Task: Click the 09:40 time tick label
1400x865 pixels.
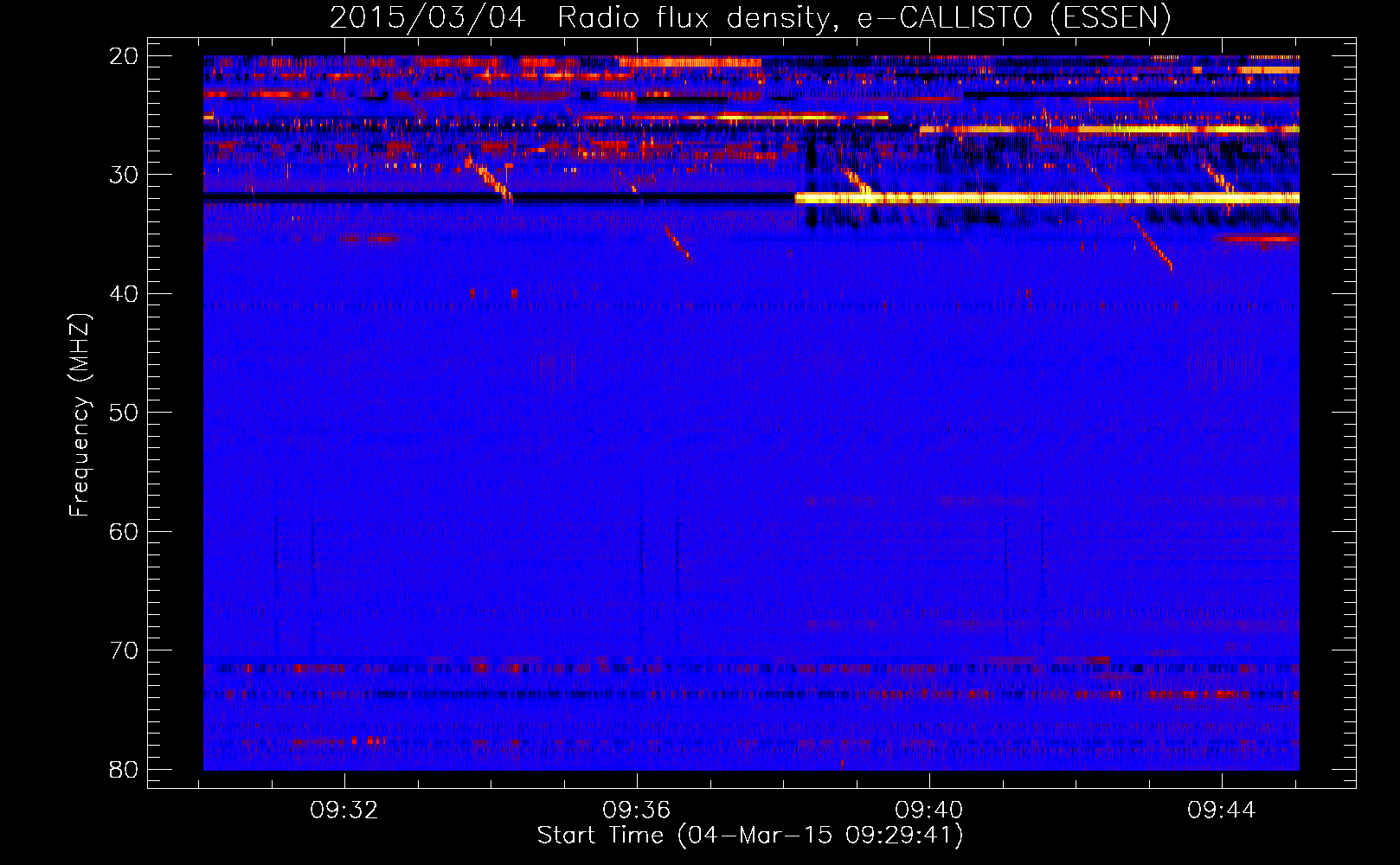Action: tap(929, 811)
